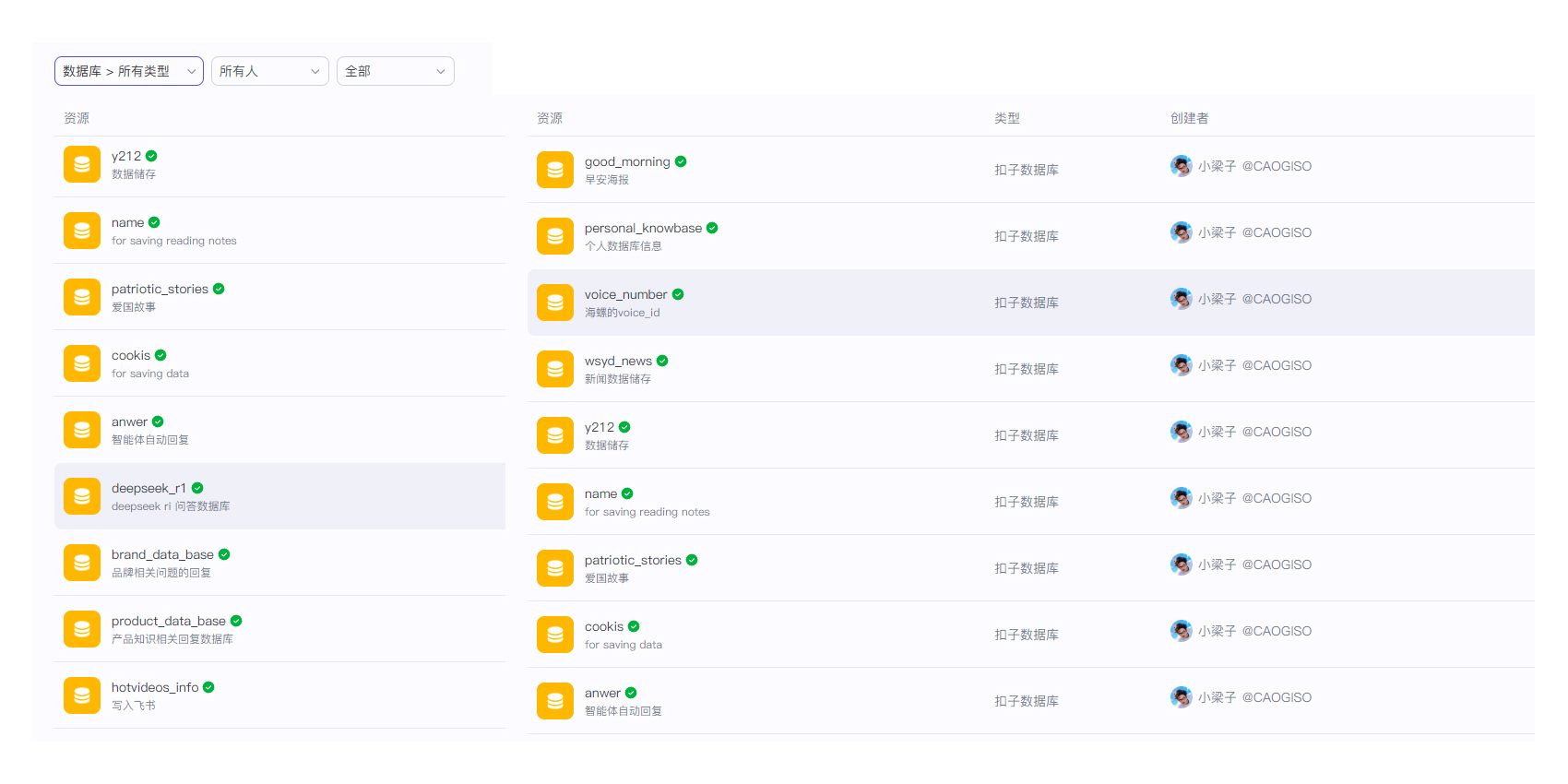This screenshot has height=784, width=1568.
Task: Click the wsyd_news database icon
Action: tap(554, 369)
